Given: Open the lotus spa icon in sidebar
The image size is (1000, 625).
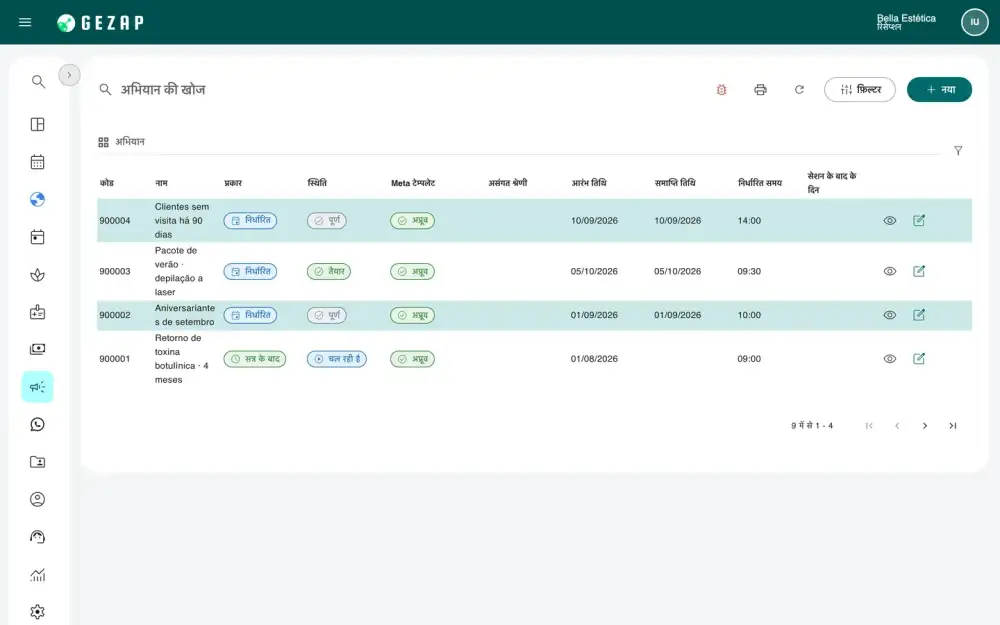Looking at the screenshot, I should 38,275.
